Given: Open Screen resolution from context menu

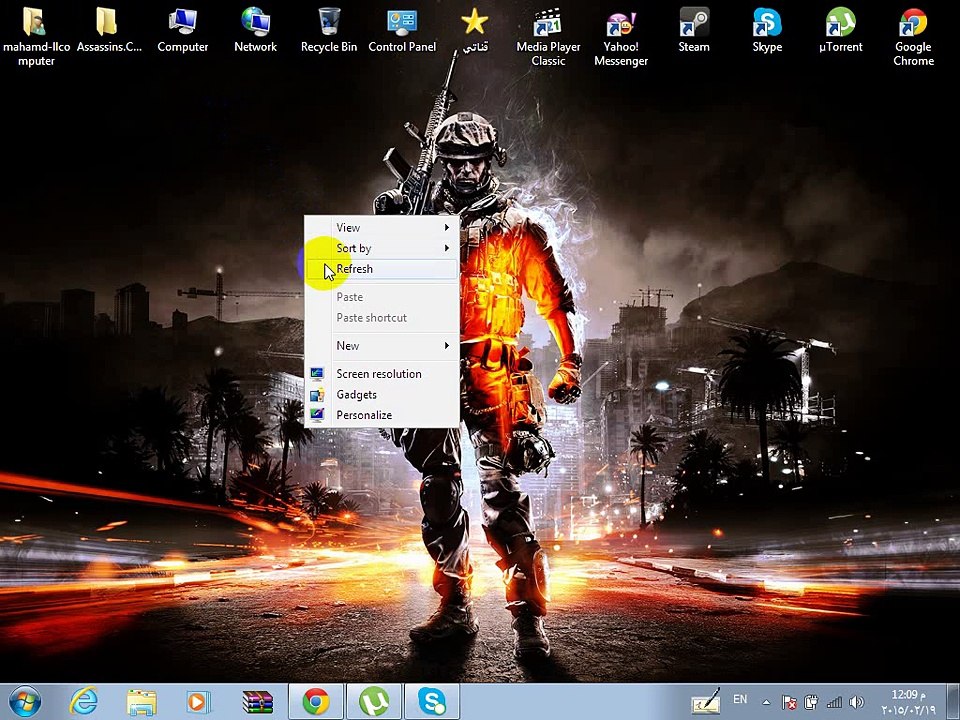Looking at the screenshot, I should (x=381, y=374).
